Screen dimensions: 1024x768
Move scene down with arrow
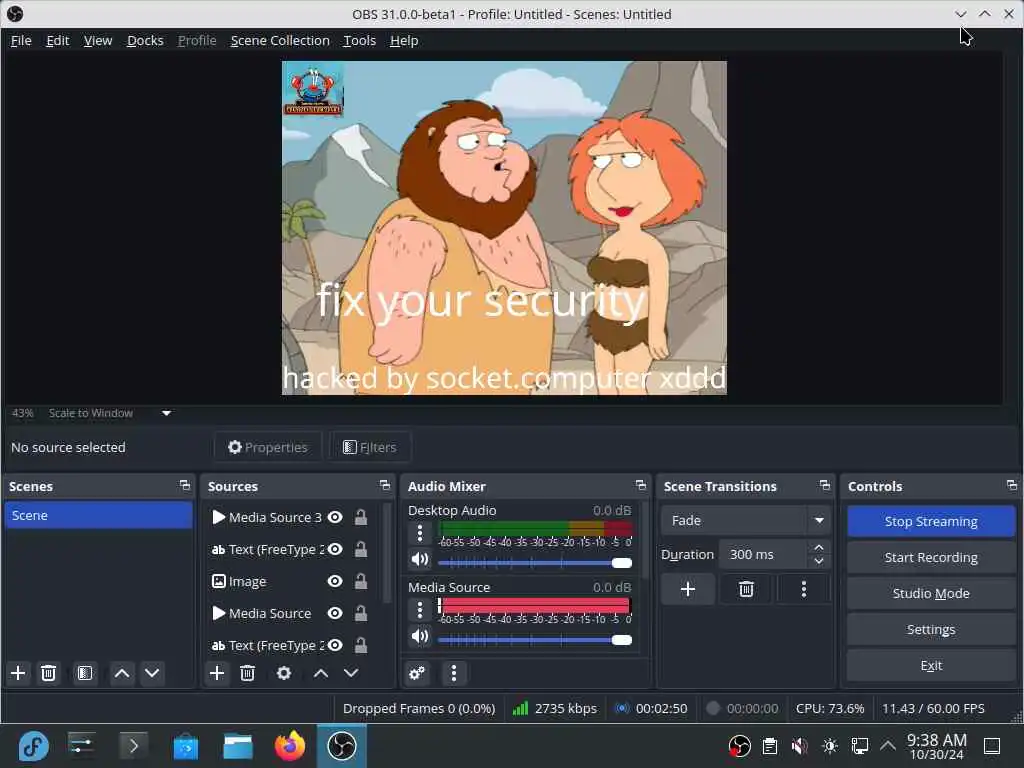click(x=152, y=673)
